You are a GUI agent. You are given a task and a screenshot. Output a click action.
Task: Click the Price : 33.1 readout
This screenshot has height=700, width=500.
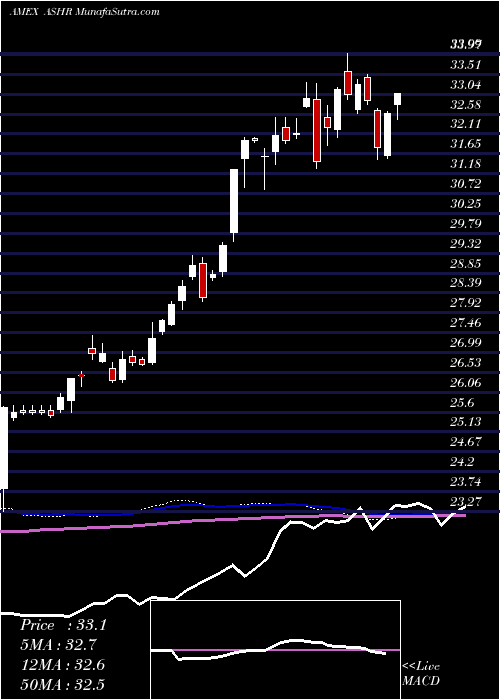(63, 625)
